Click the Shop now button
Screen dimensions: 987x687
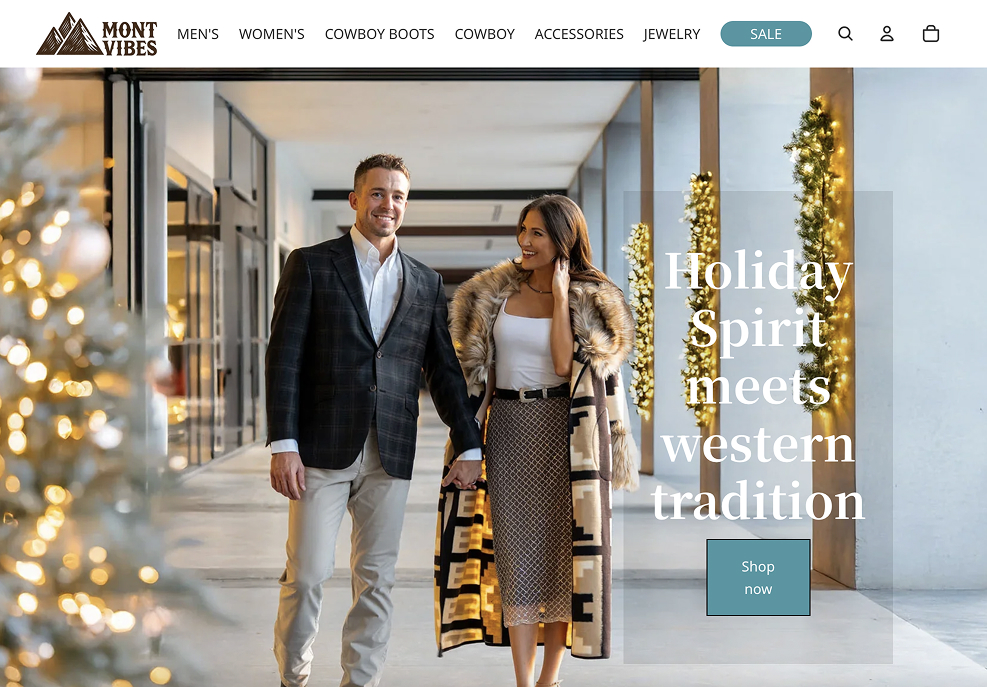(x=758, y=577)
